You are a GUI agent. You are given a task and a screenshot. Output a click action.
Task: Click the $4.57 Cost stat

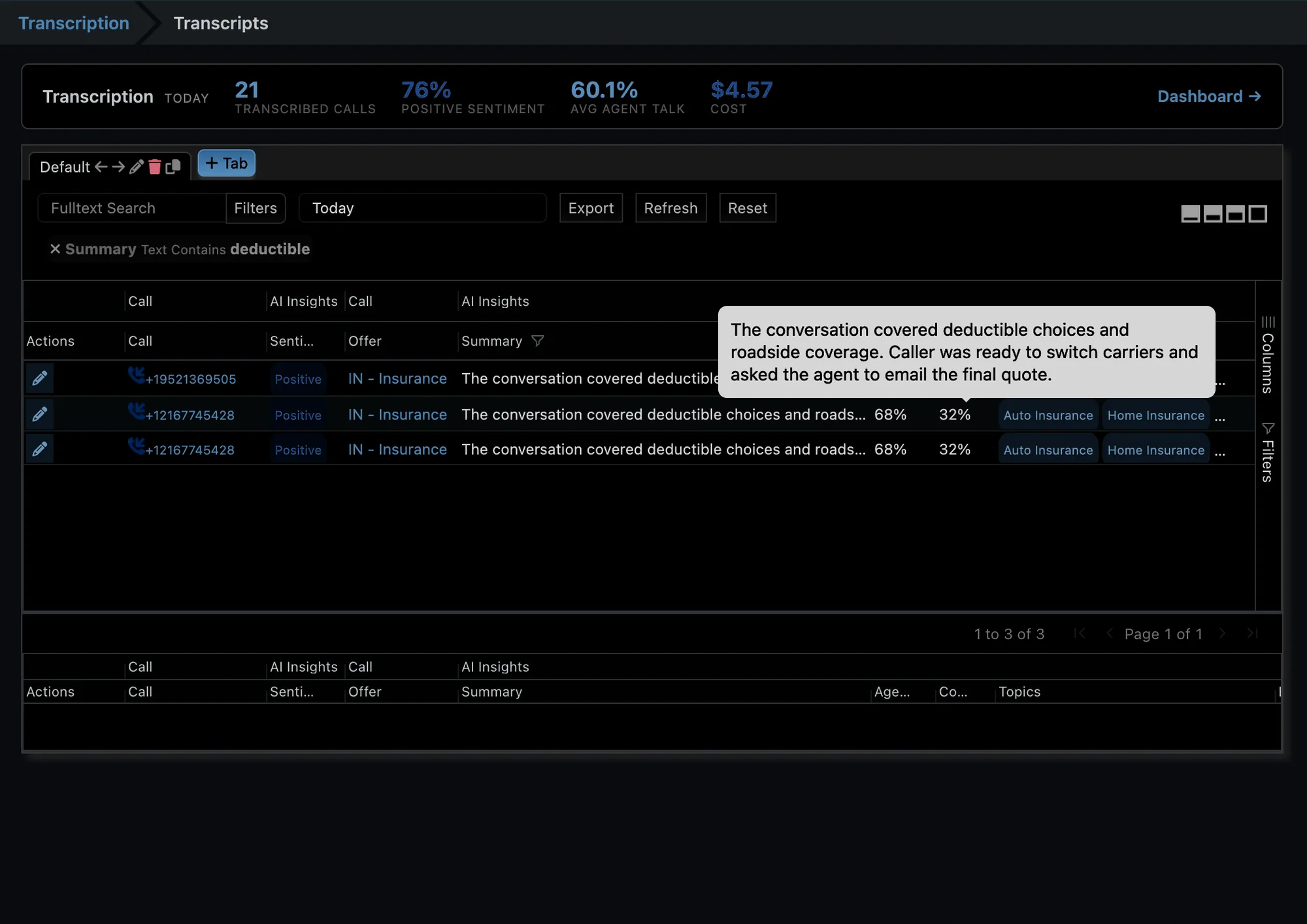pyautogui.click(x=742, y=97)
